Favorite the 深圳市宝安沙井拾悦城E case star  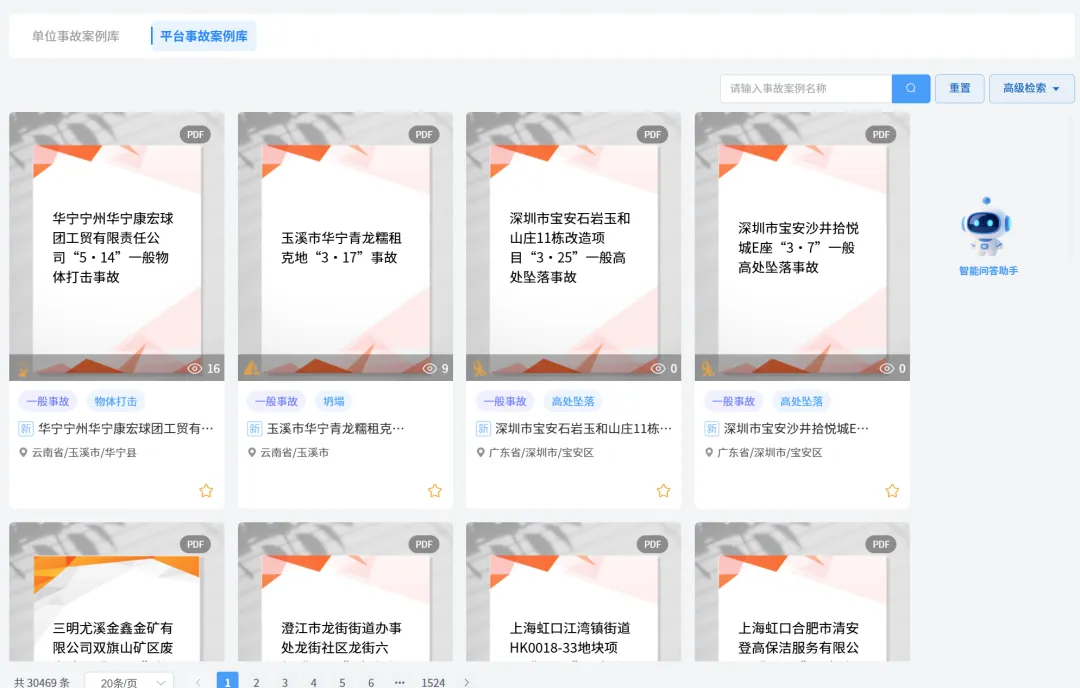[892, 490]
